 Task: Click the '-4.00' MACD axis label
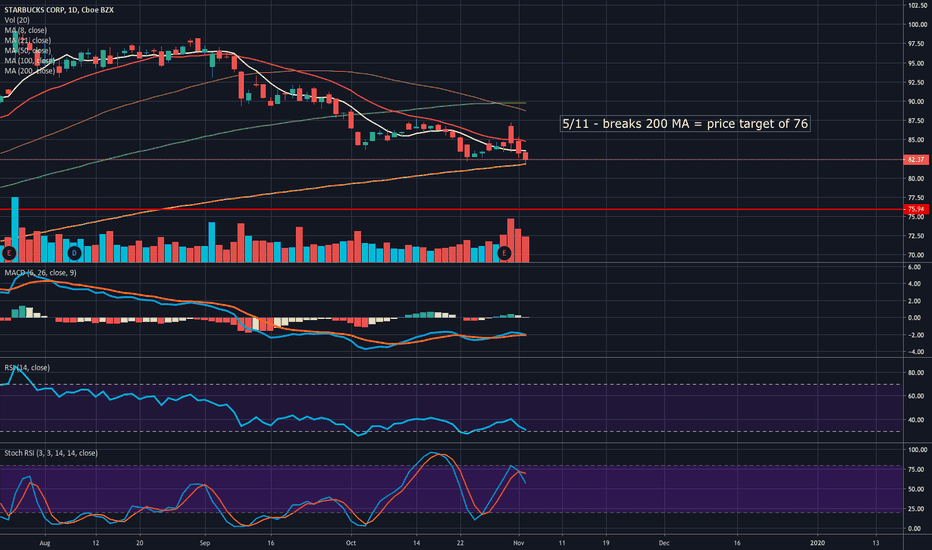point(914,352)
